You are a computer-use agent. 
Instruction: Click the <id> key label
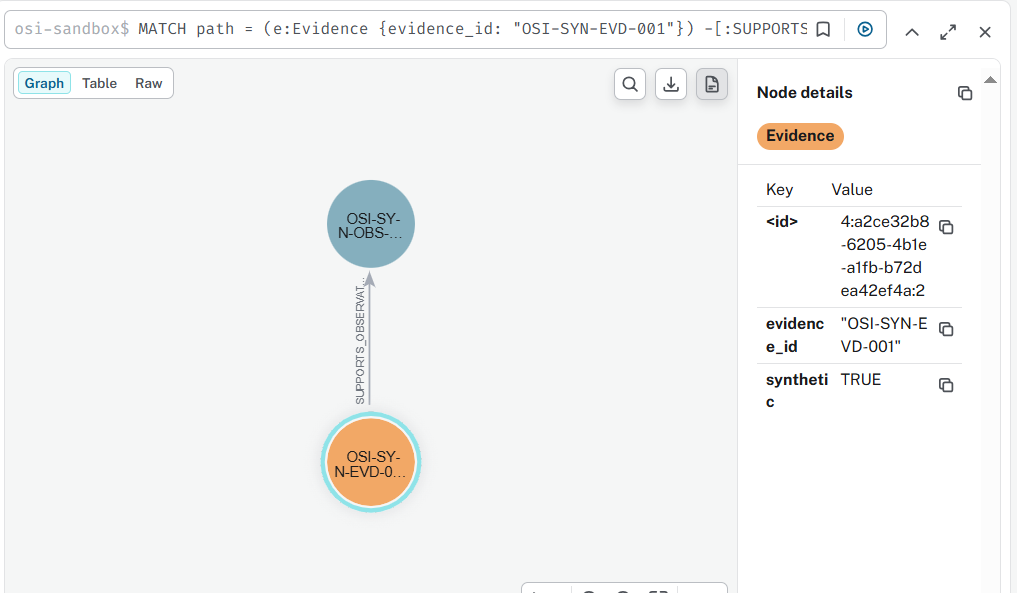pos(782,221)
